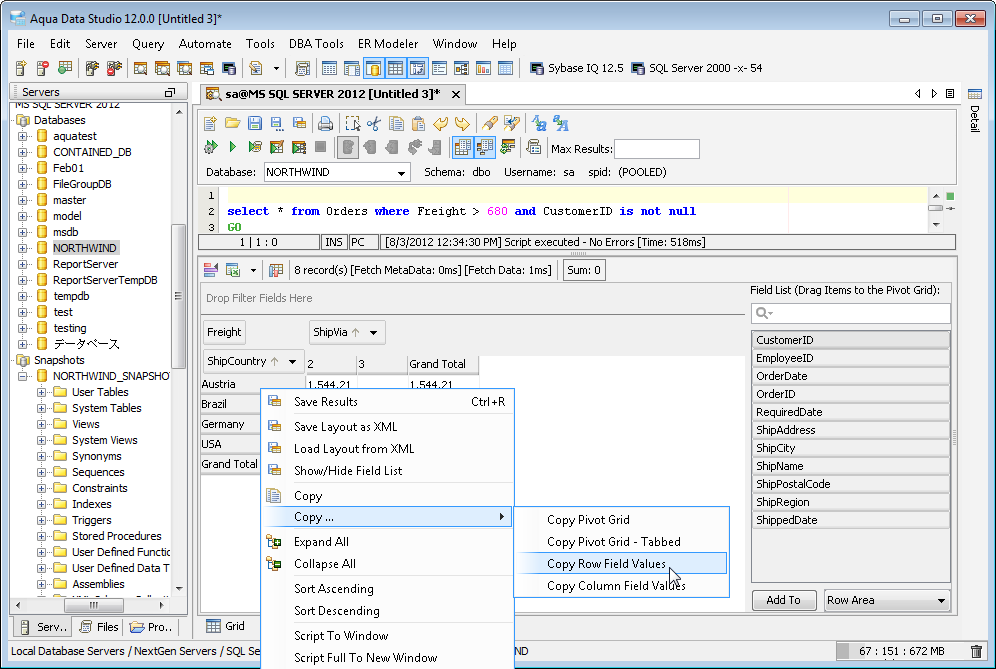
Task: Toggle ShipCountry sort order arrow
Action: coord(275,361)
